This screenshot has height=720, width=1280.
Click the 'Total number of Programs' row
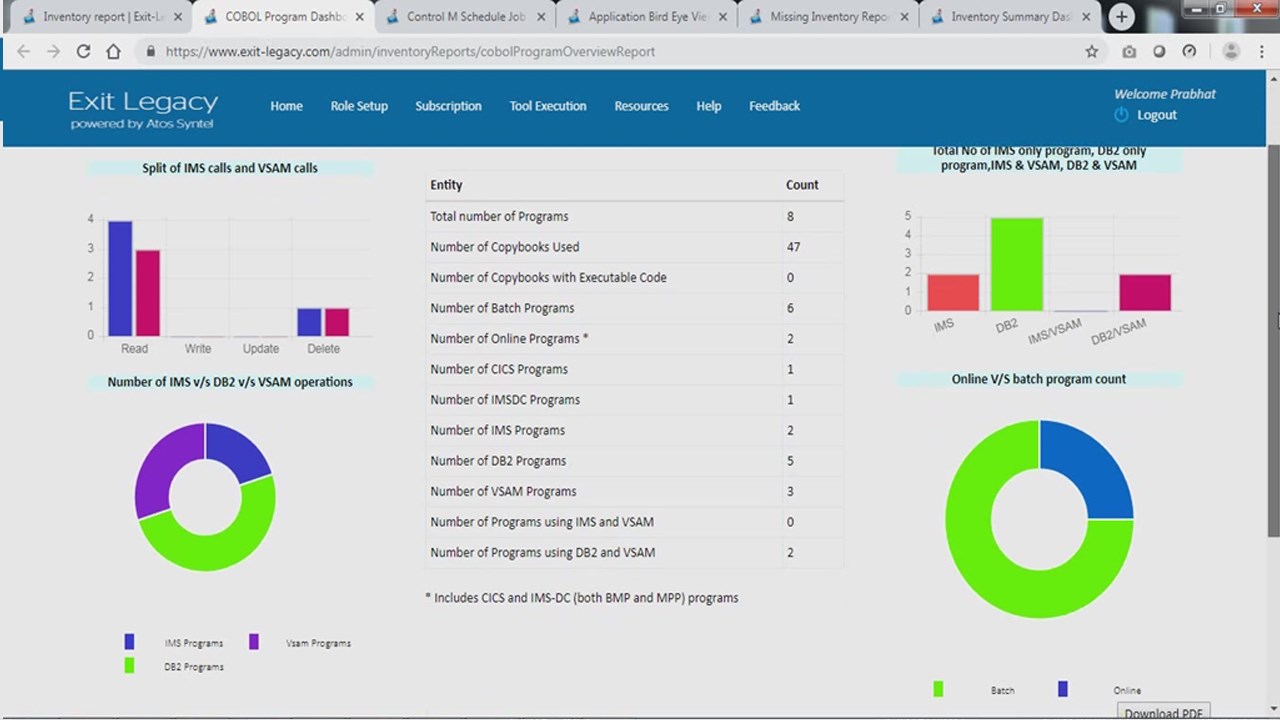coord(634,216)
